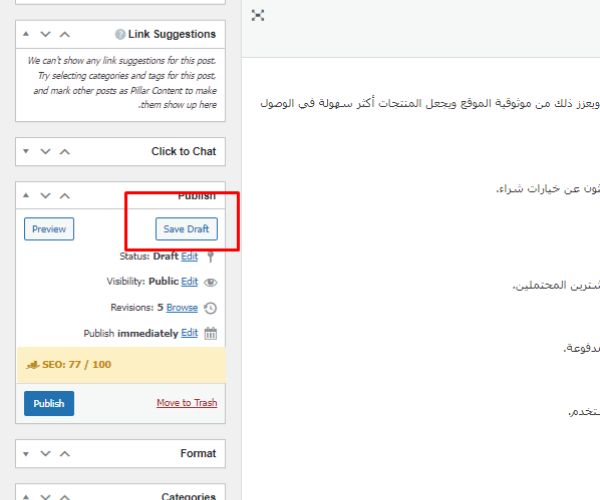Viewport: 600px width, 500px height.
Task: Move the Link Suggestions panel up
Action: 65,34
